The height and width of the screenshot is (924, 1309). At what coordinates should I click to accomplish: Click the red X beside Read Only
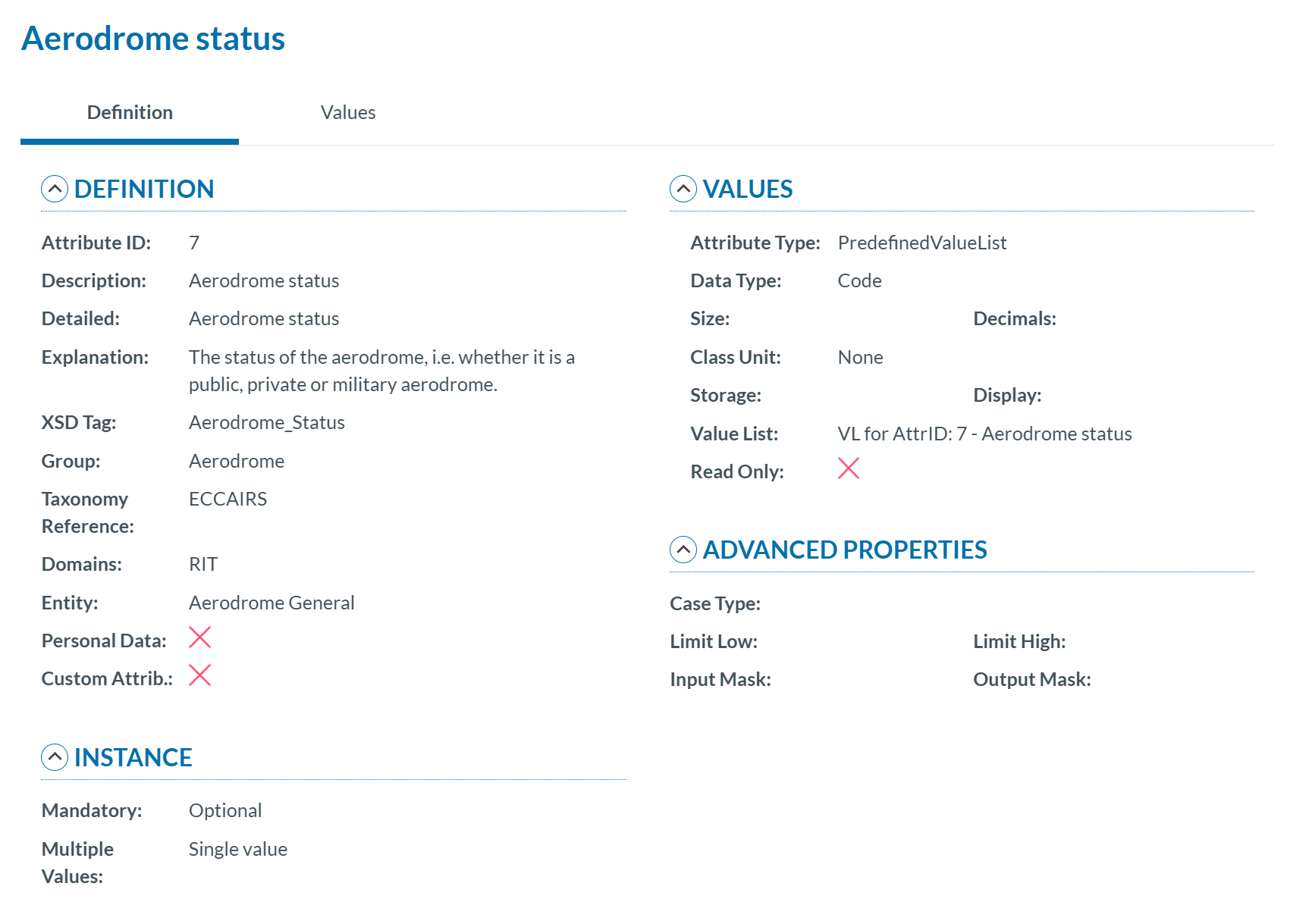(x=848, y=468)
